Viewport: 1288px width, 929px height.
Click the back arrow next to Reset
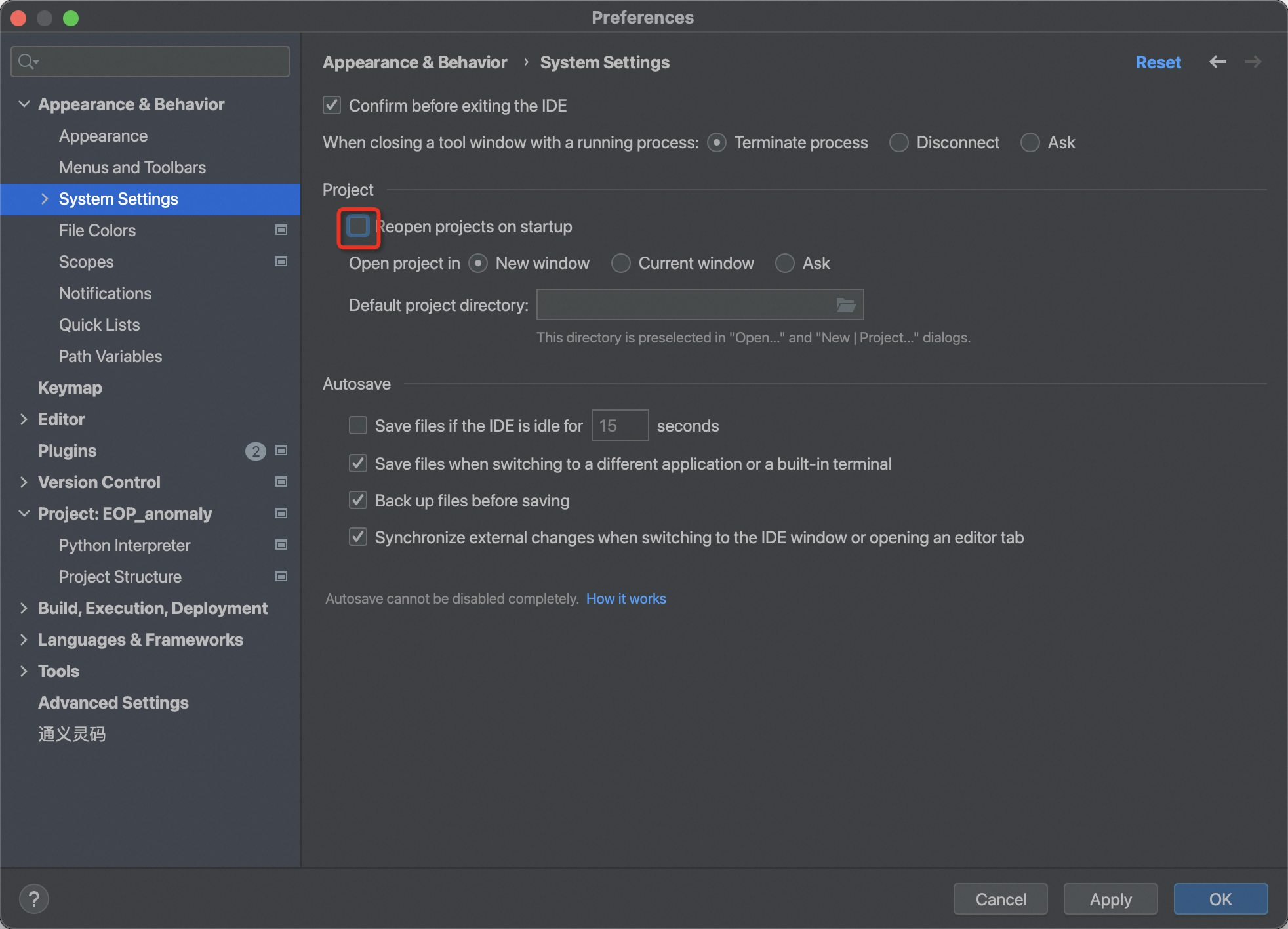[1217, 62]
